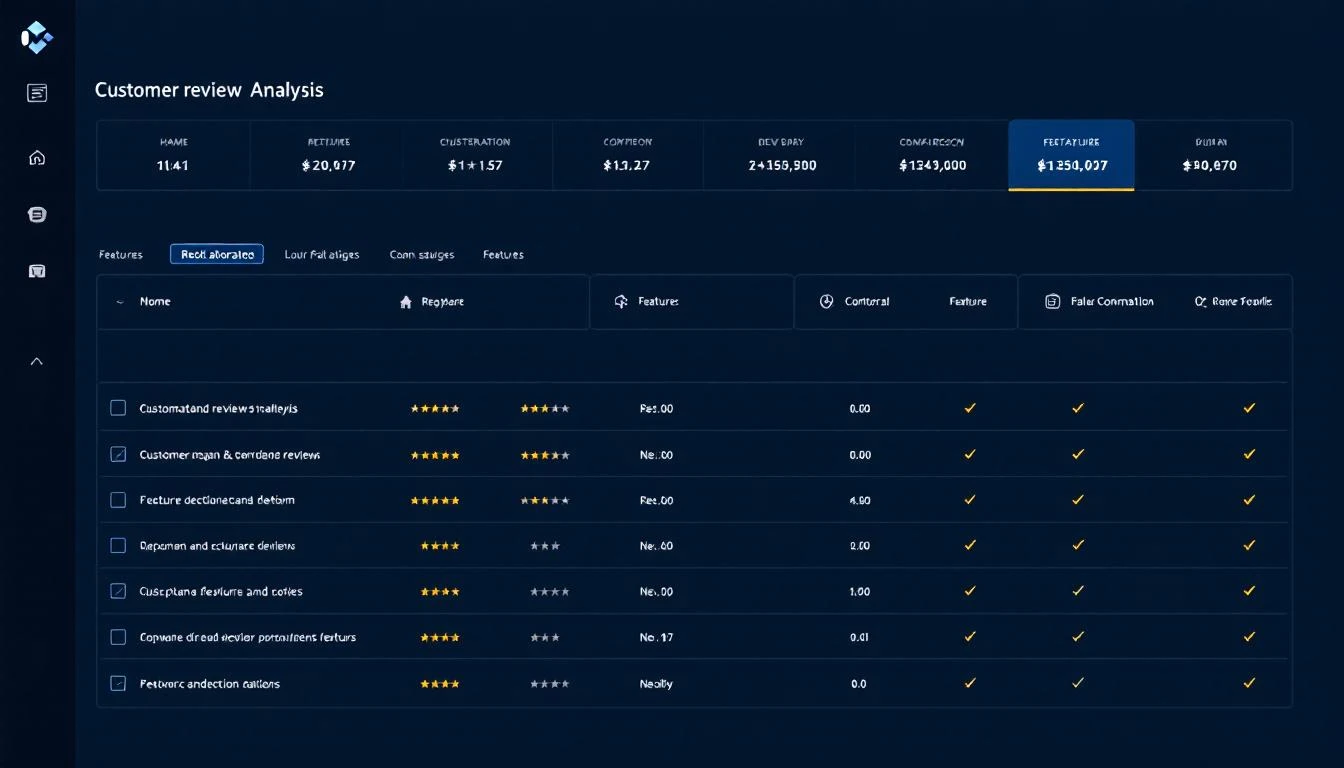Open the chat icon in the sidebar

pos(37,214)
